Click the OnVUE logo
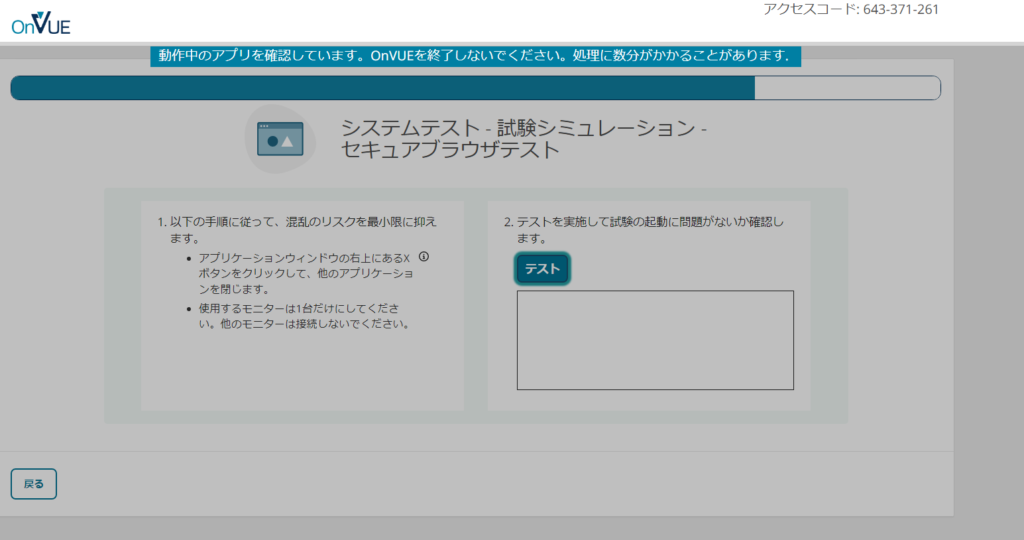Viewport: 1024px width, 540px height. [41, 22]
